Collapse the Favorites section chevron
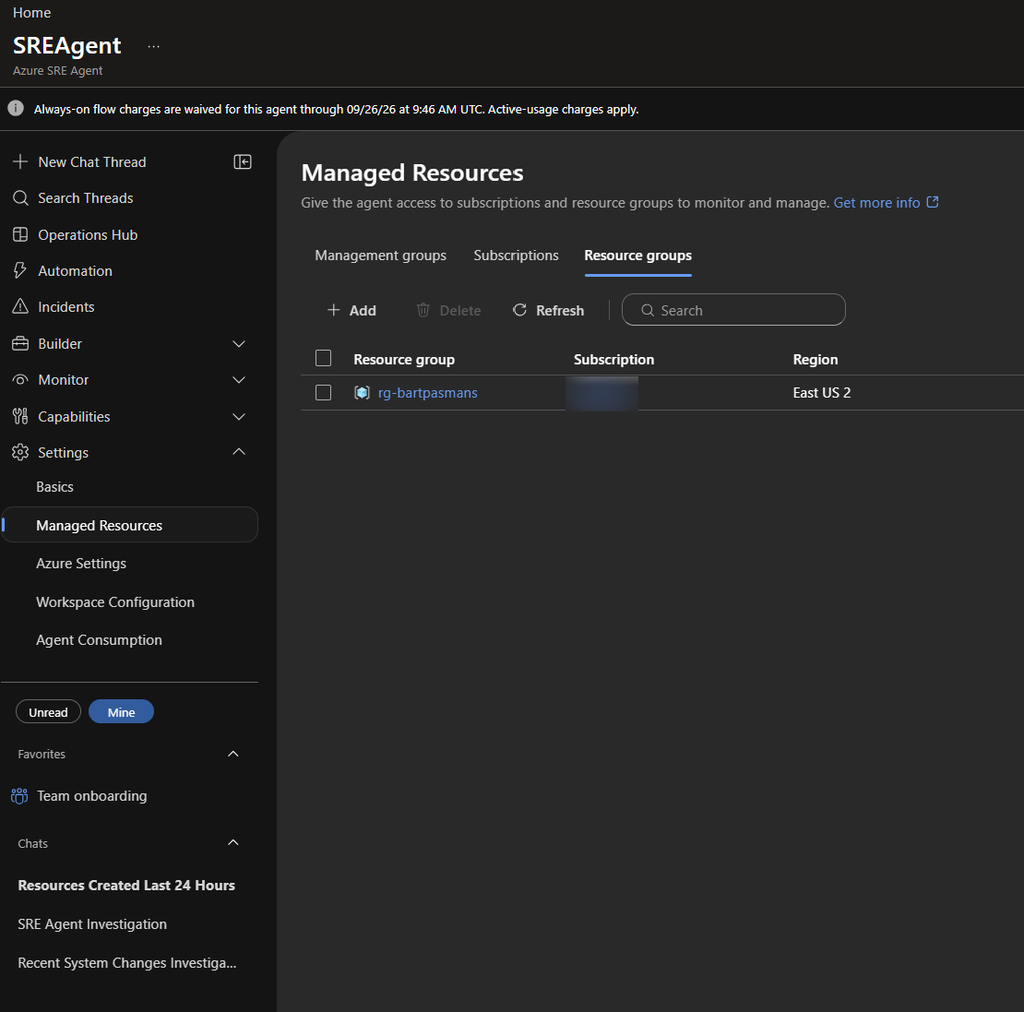Image resolution: width=1024 pixels, height=1012 pixels. click(233, 753)
